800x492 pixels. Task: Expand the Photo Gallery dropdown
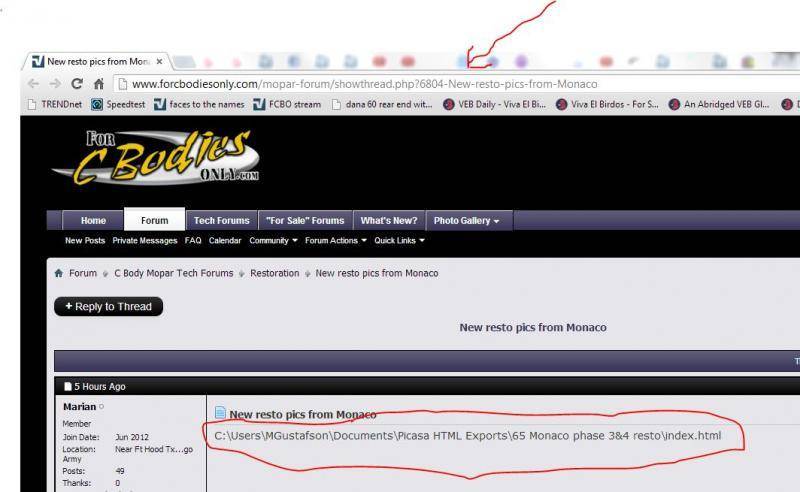(x=465, y=220)
